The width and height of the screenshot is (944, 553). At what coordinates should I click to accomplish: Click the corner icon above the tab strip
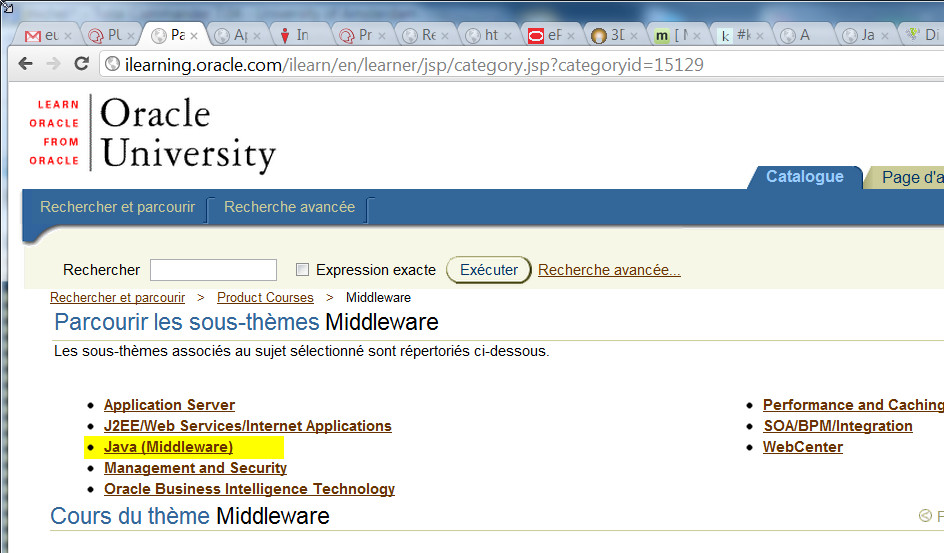point(7,7)
